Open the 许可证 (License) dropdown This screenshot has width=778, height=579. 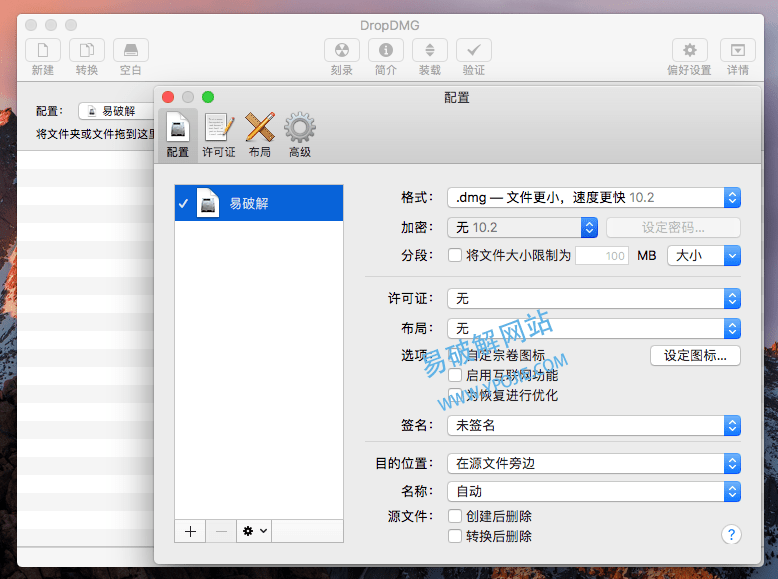[x=594, y=299]
